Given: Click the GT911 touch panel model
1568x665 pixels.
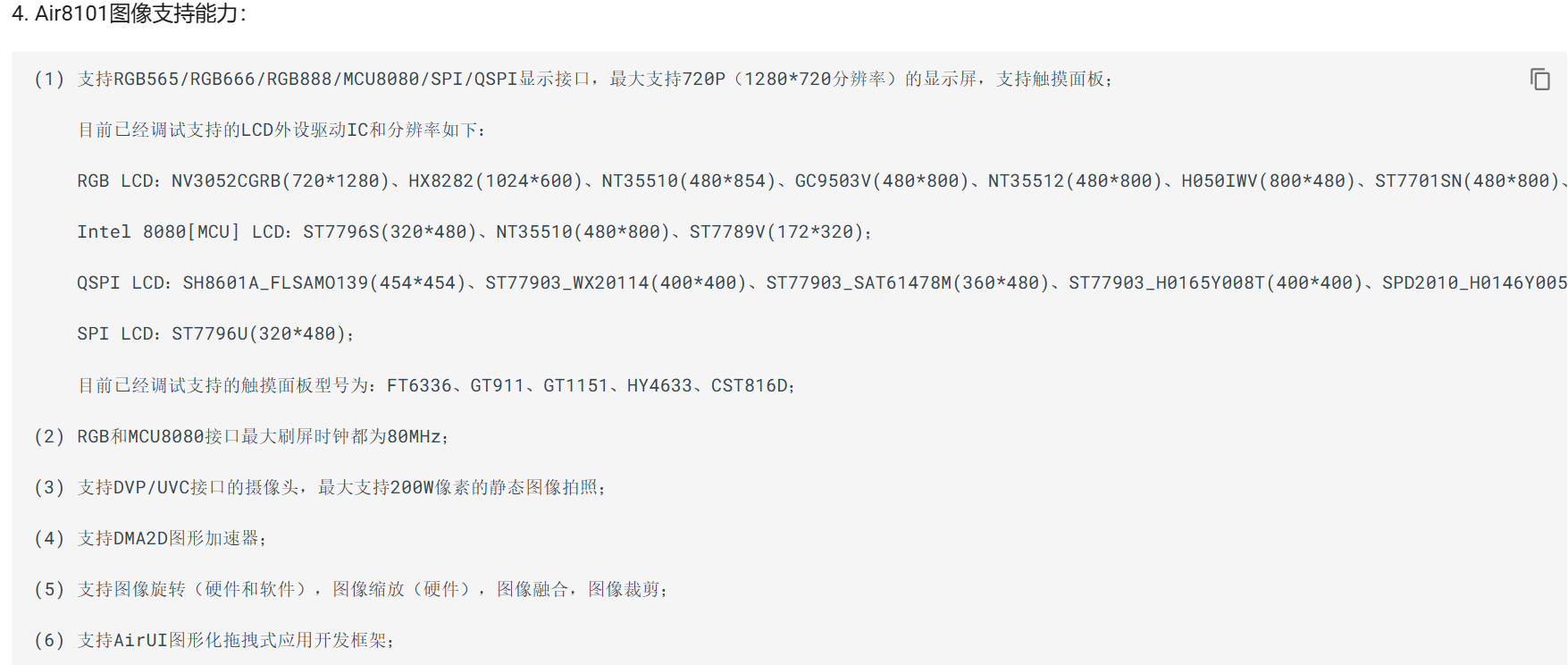Looking at the screenshot, I should click(498, 386).
